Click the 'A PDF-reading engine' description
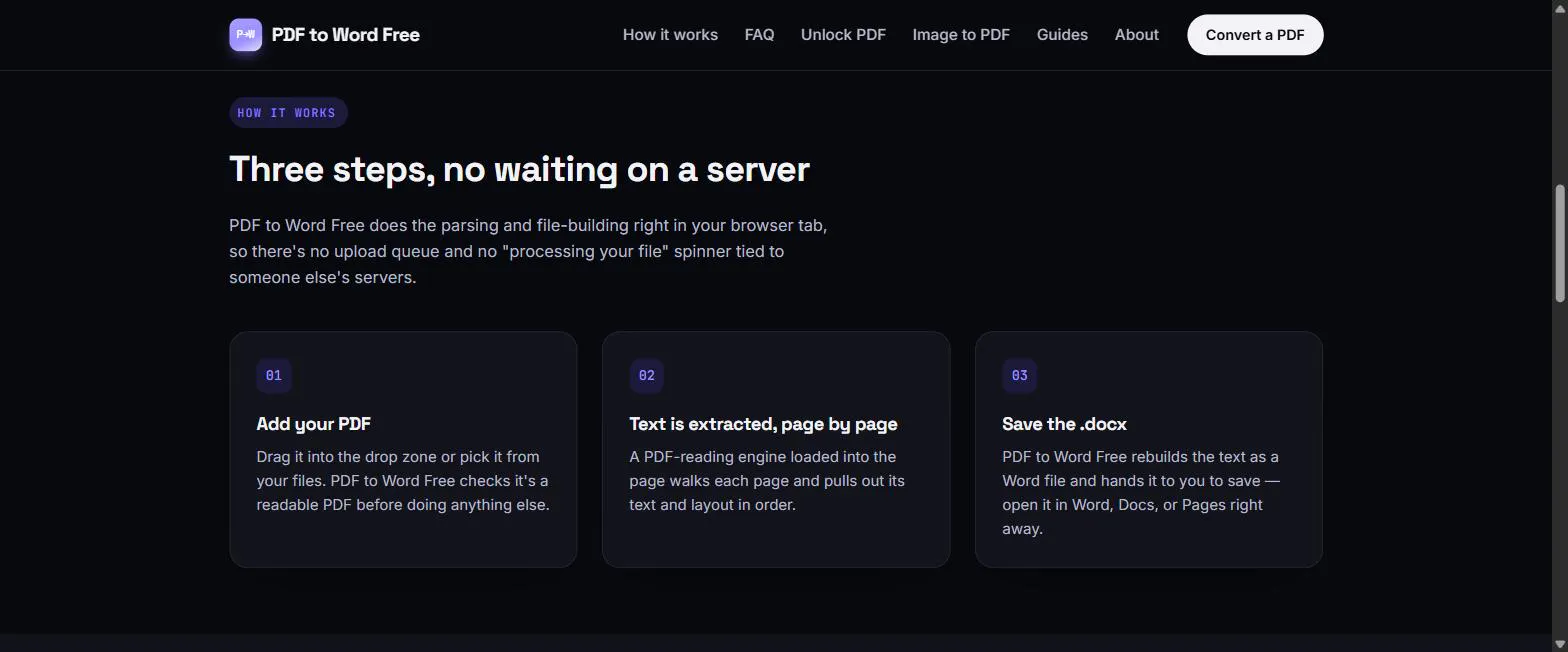The height and width of the screenshot is (652, 1568). tap(767, 481)
